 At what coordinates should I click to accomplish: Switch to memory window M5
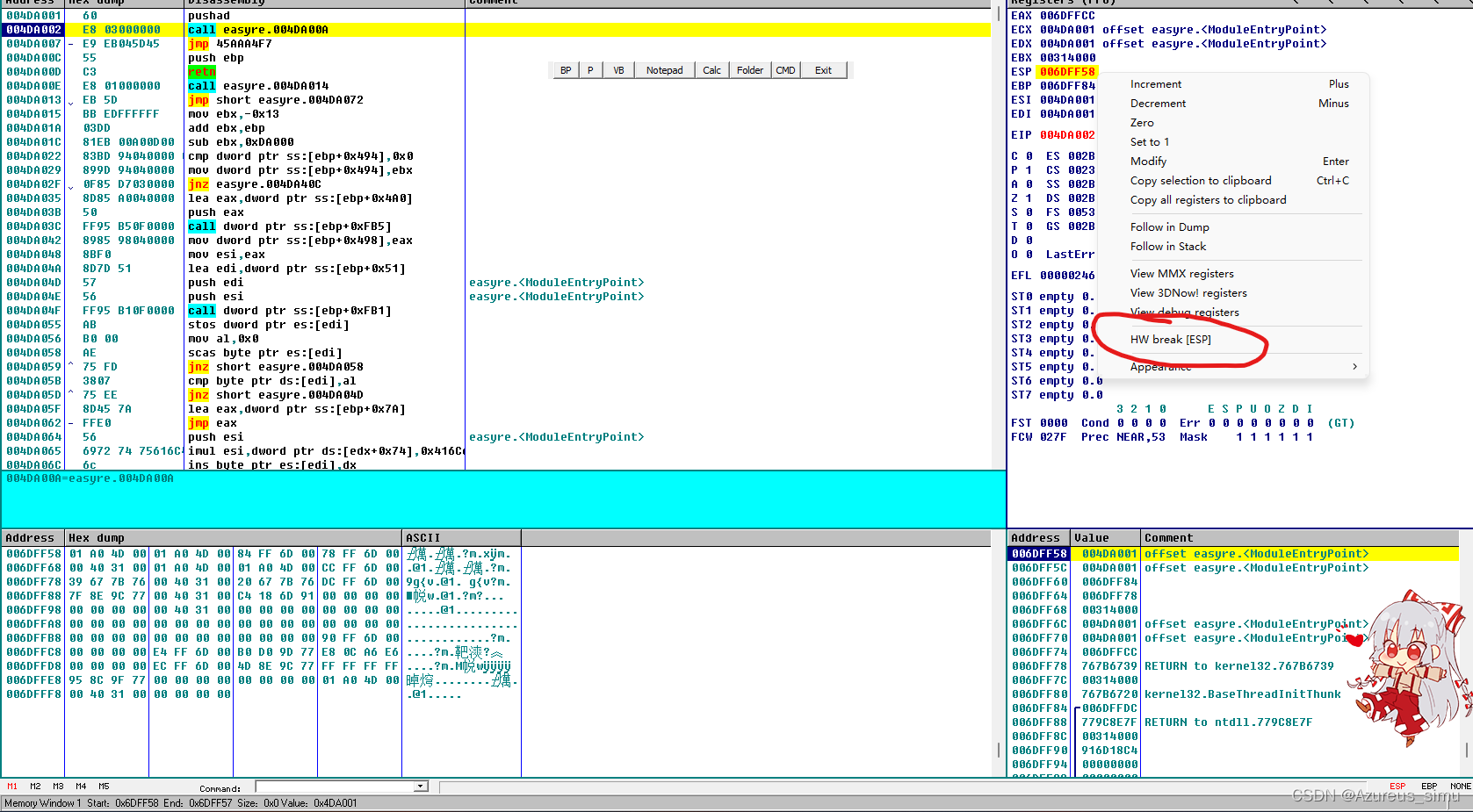104,787
